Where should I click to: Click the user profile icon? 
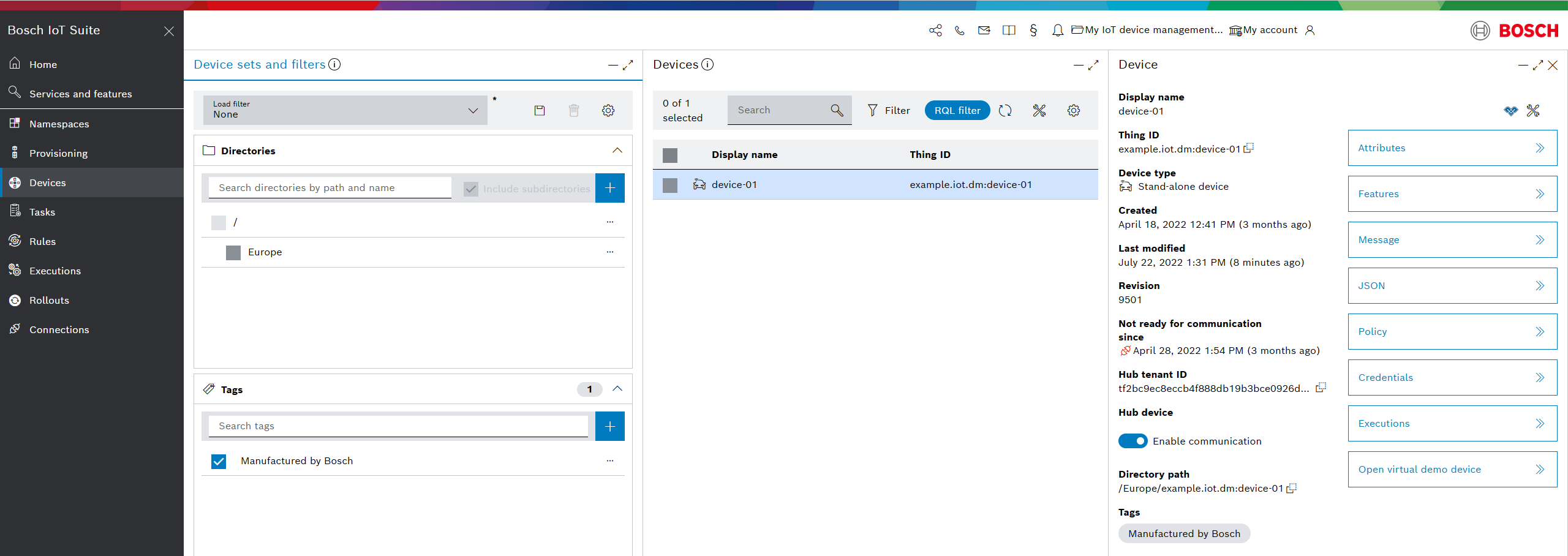(x=1310, y=30)
